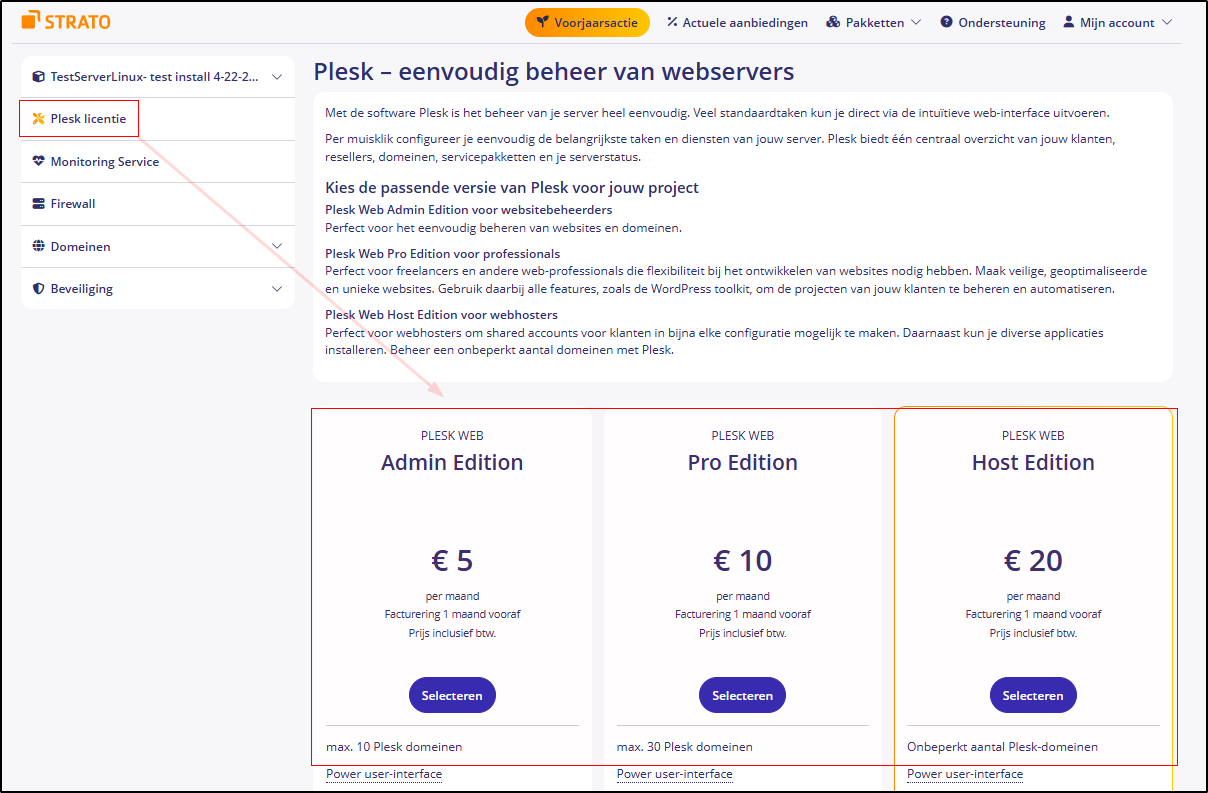Viewport: 1208px width, 793px height.
Task: Open Power user-interface link under Pro Edition
Action: (675, 774)
